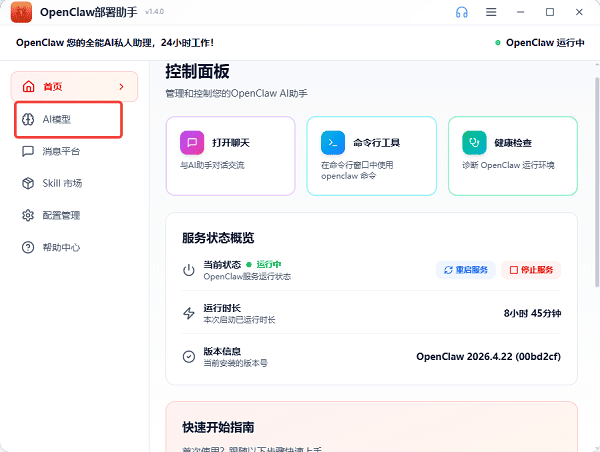
Task: Open customer support headset icon
Action: [461, 12]
